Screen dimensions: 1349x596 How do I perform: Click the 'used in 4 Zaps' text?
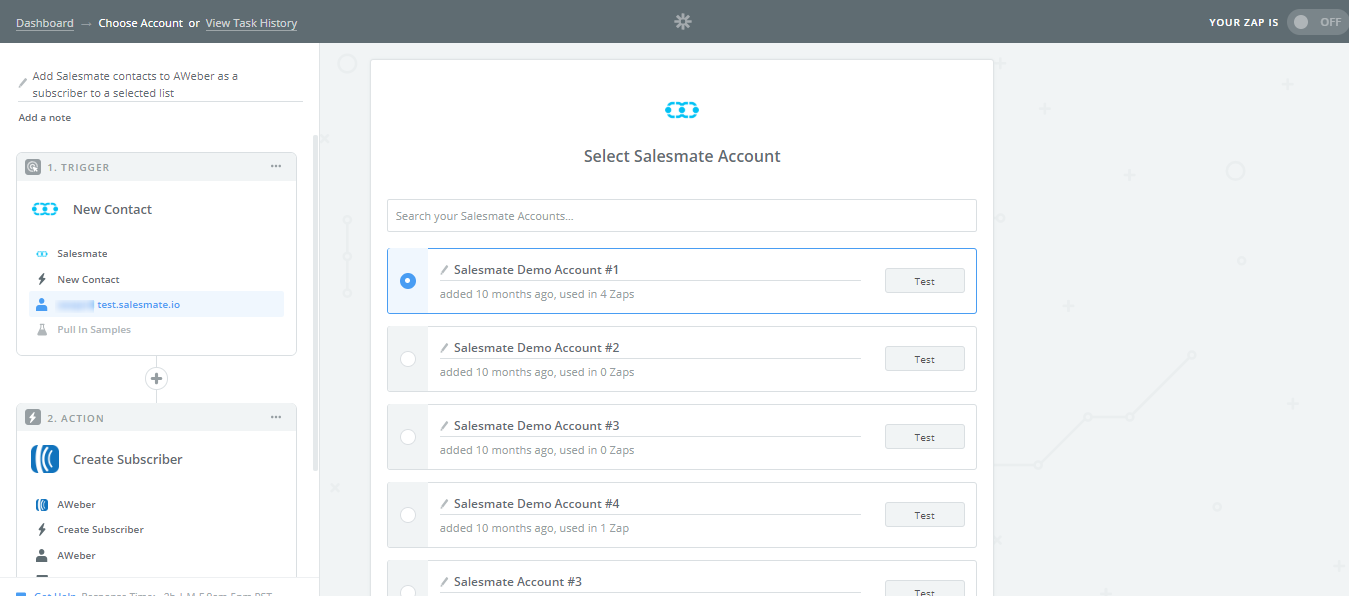[597, 294]
